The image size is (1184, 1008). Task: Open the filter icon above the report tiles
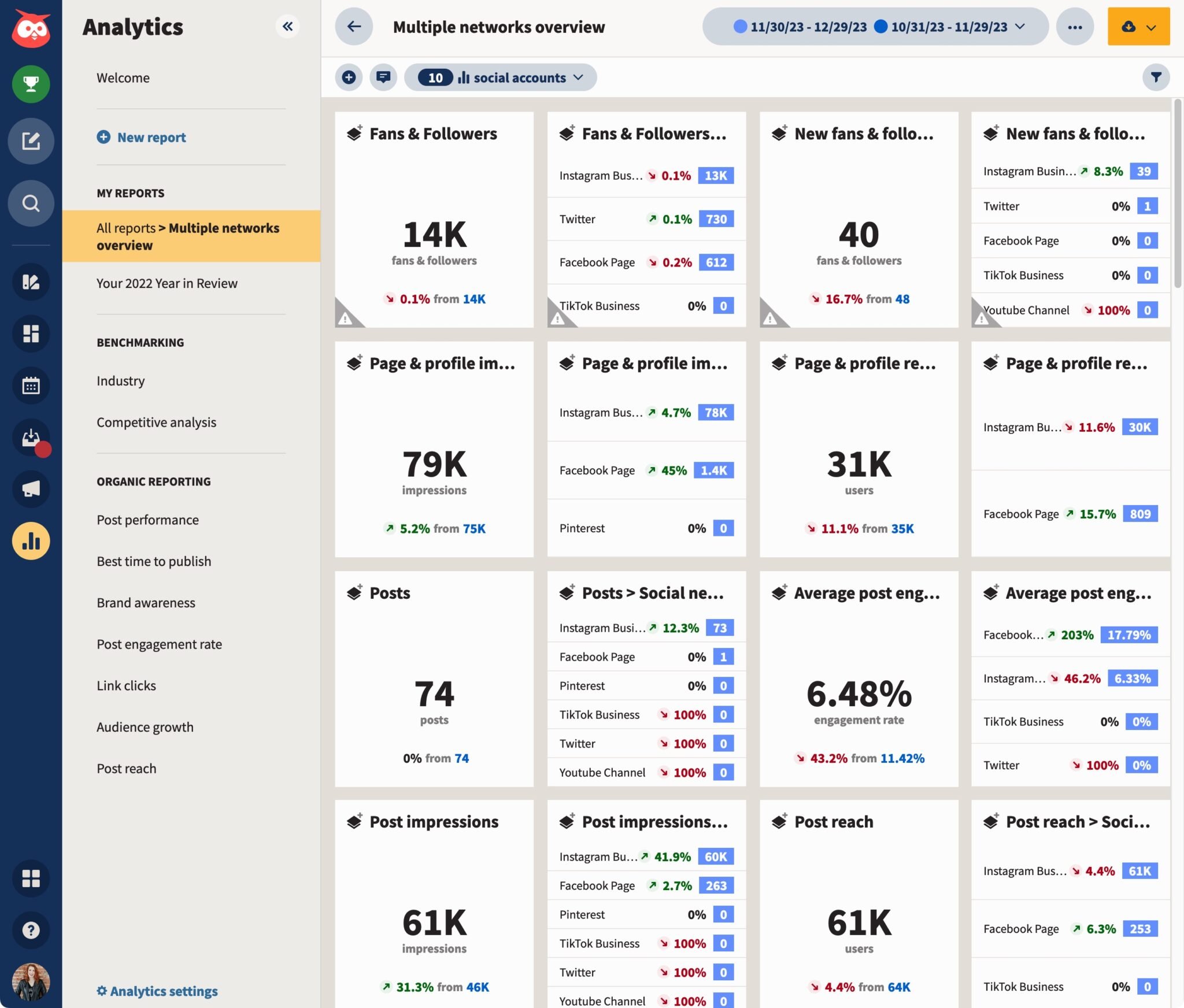(x=1156, y=77)
